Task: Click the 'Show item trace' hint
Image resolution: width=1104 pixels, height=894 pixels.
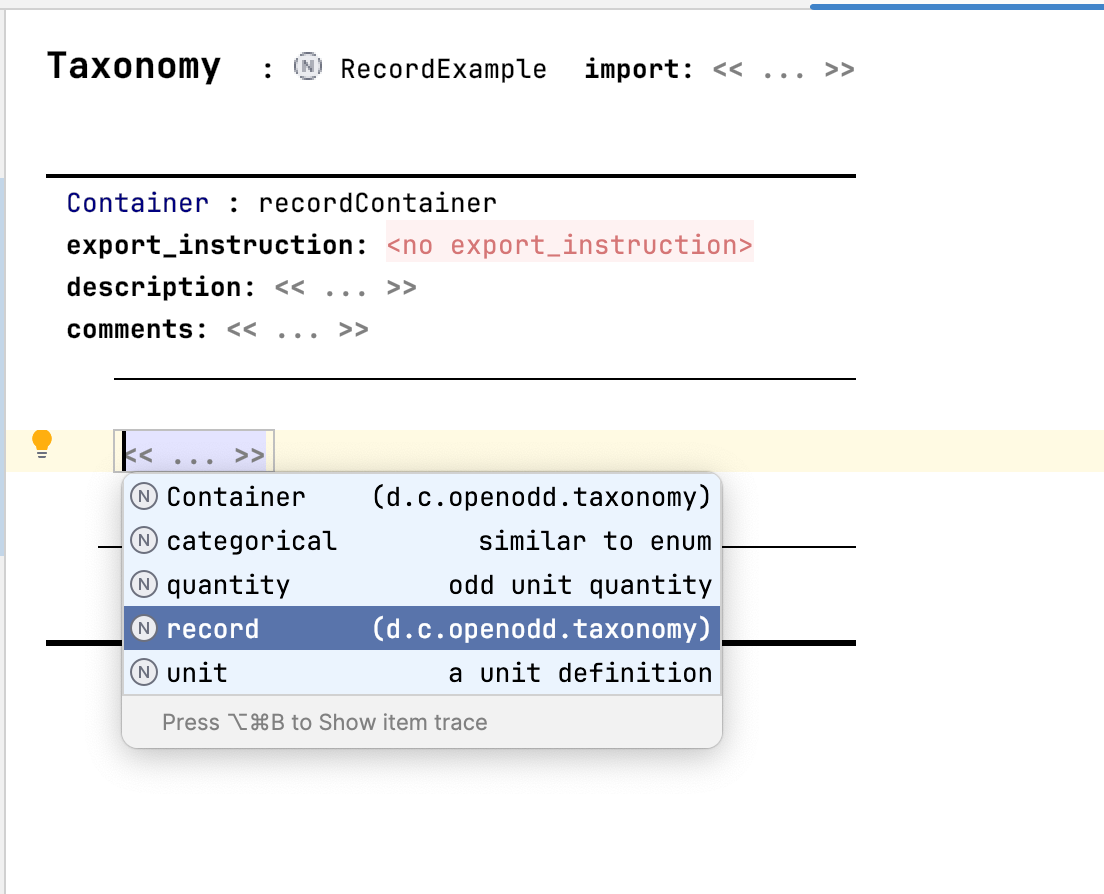Action: pos(324,722)
